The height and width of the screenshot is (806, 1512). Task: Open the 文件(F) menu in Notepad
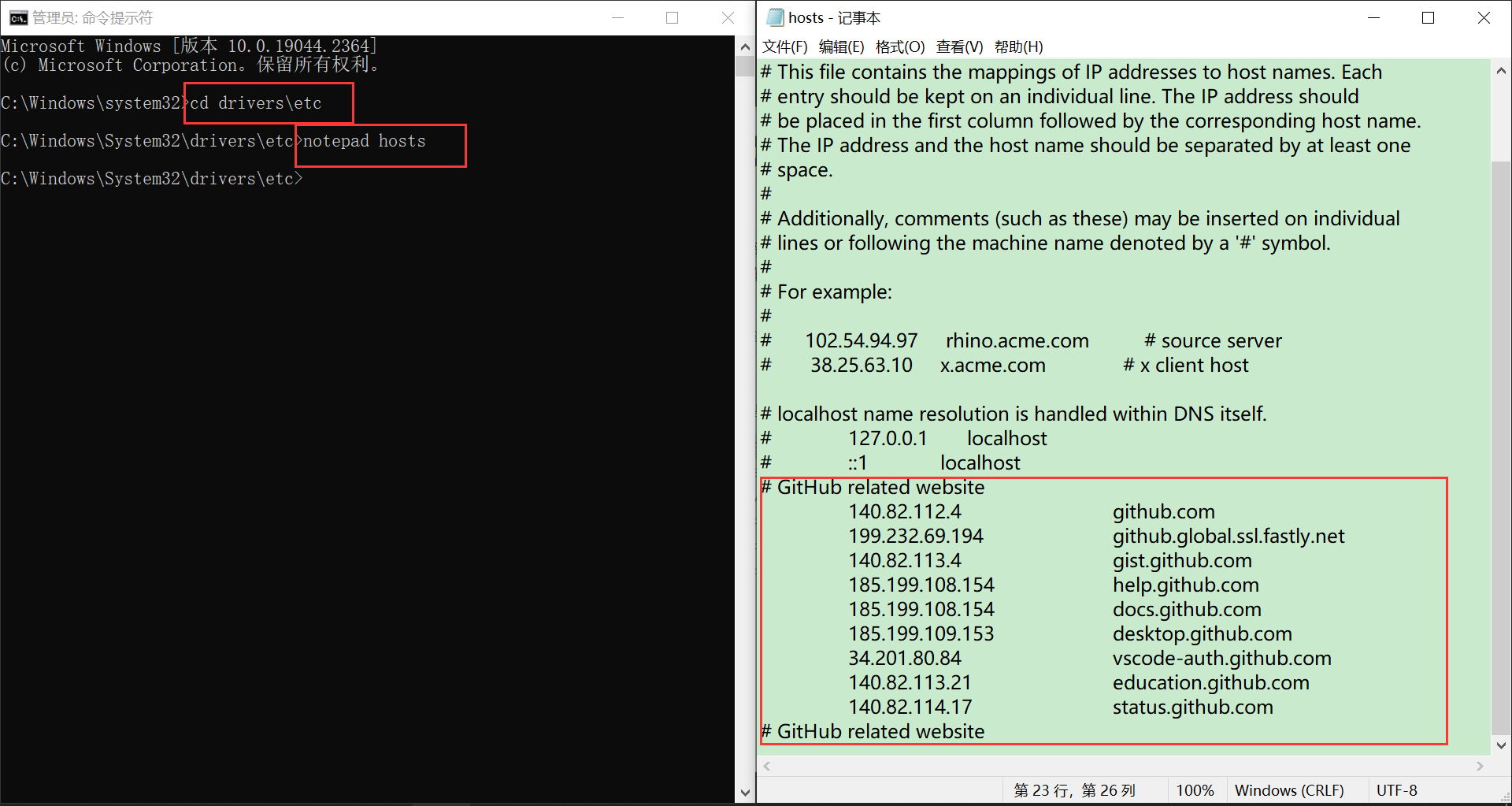pyautogui.click(x=784, y=46)
